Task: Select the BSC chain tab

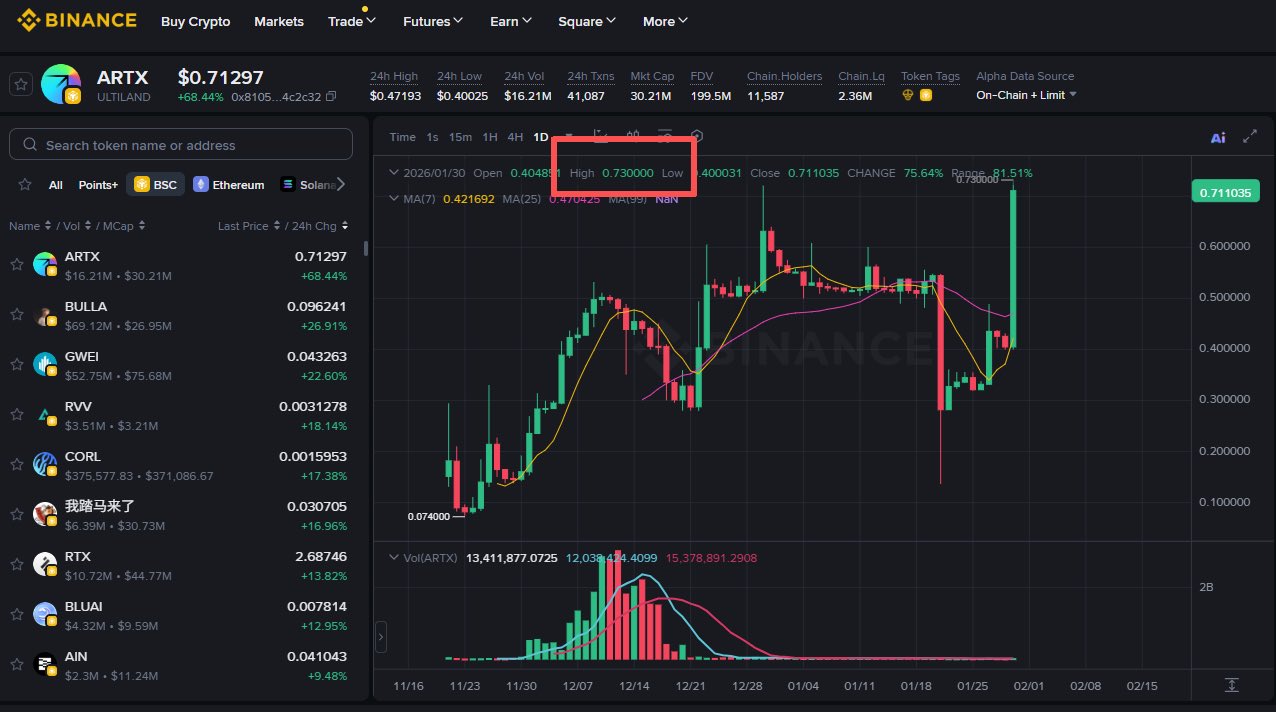Action: [156, 185]
